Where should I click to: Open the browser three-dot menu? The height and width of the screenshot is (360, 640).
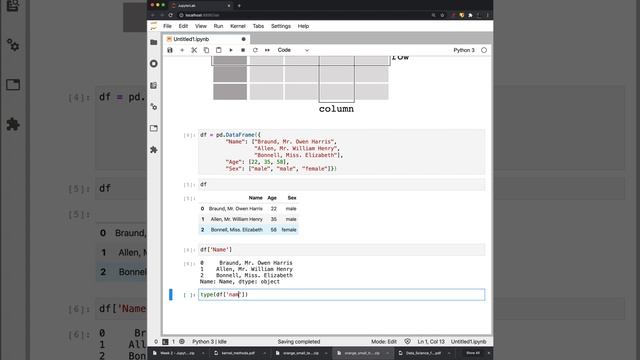[x=487, y=15]
